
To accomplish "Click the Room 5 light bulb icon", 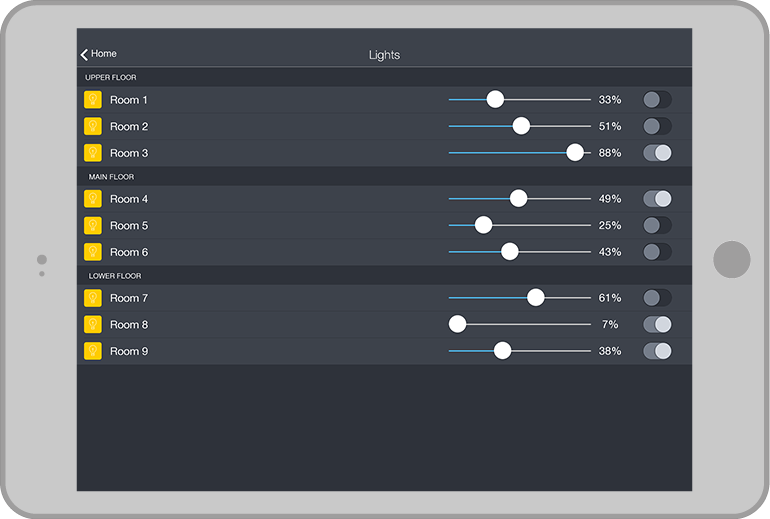I will [x=93, y=225].
